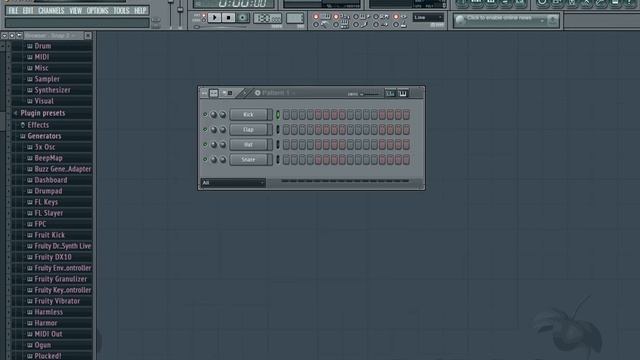Screen dimensions: 640x360
Task: Open the All channel filter dropdown
Action: (233, 183)
